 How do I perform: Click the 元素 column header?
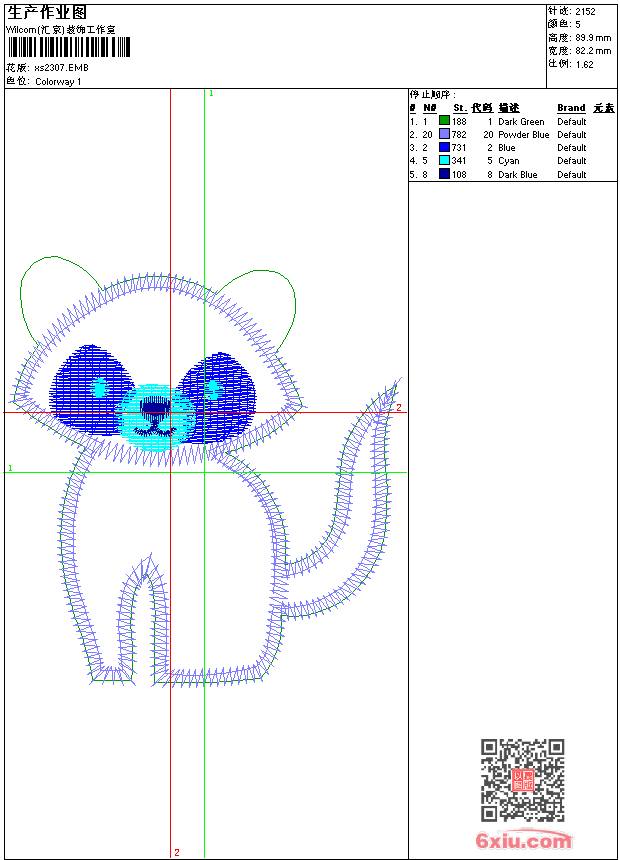click(x=604, y=108)
